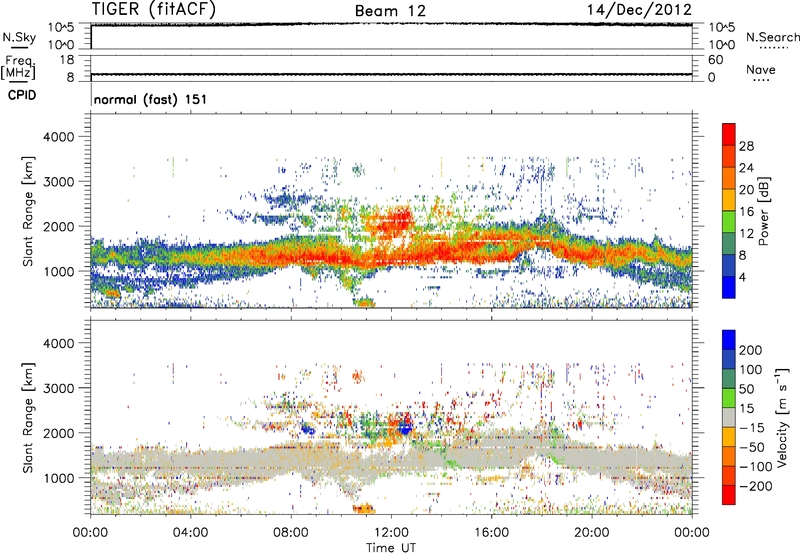Click '4000' on the power panel range axis
This screenshot has width=800, height=554.
(59, 137)
